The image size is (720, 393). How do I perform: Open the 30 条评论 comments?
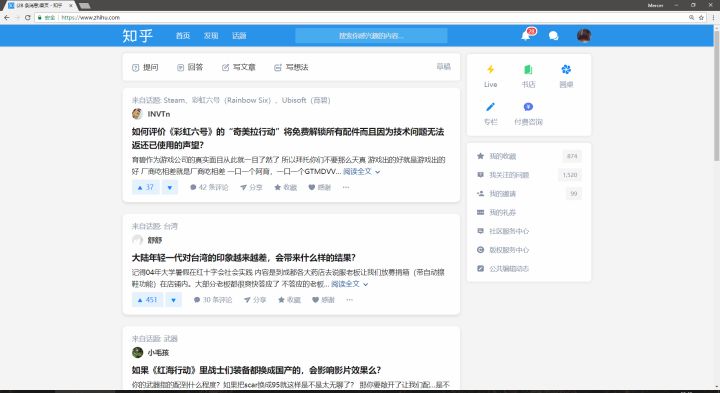pyautogui.click(x=213, y=300)
